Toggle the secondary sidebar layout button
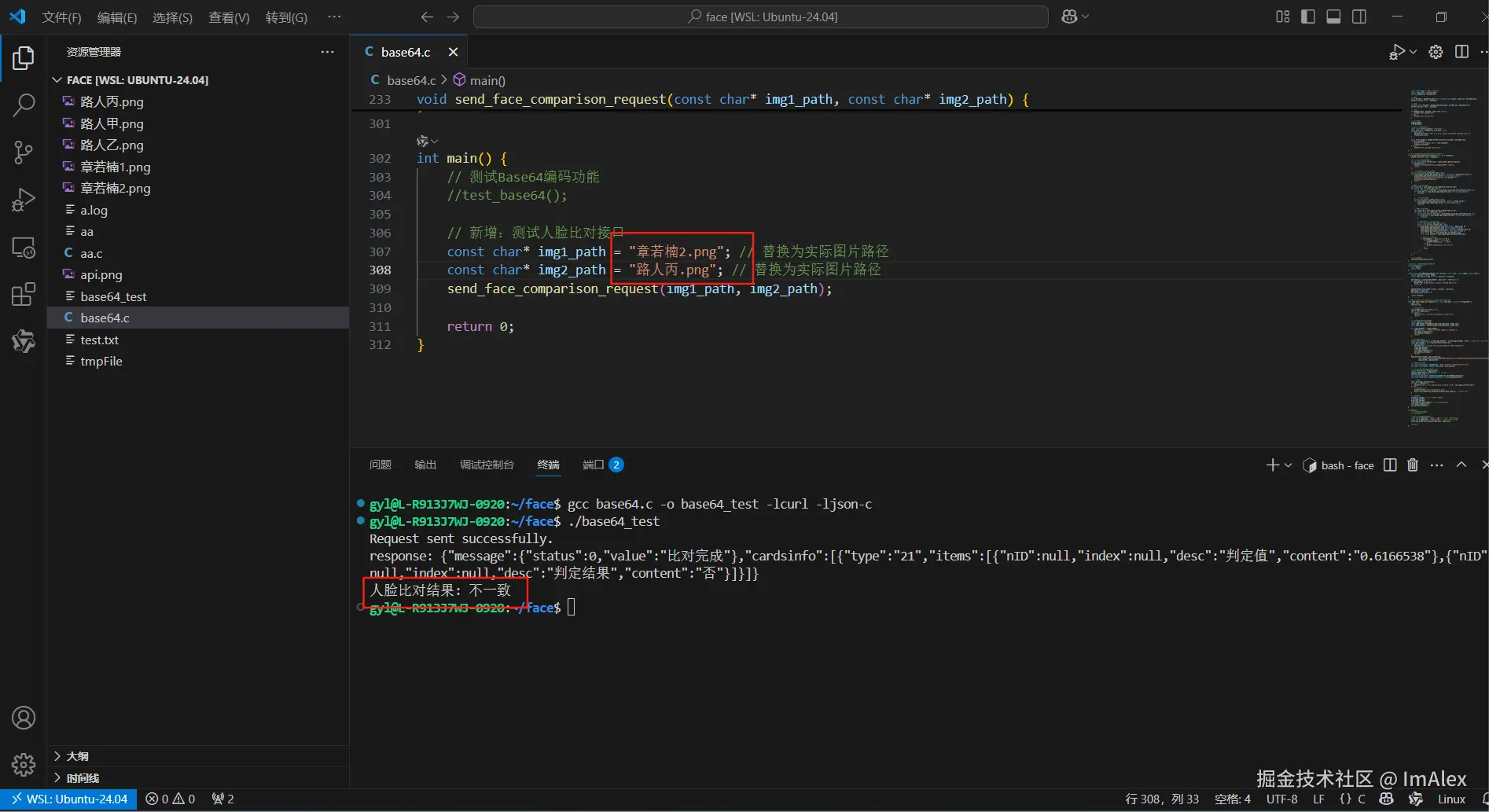1489x812 pixels. 1358,17
